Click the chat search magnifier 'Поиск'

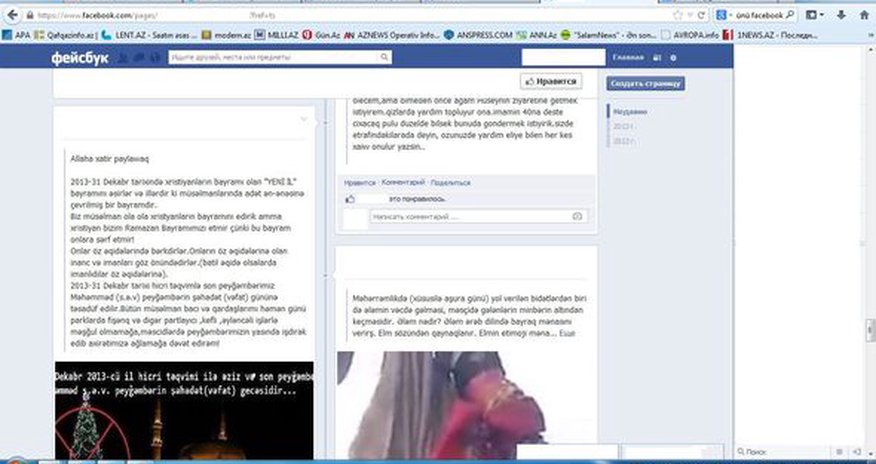click(x=741, y=451)
